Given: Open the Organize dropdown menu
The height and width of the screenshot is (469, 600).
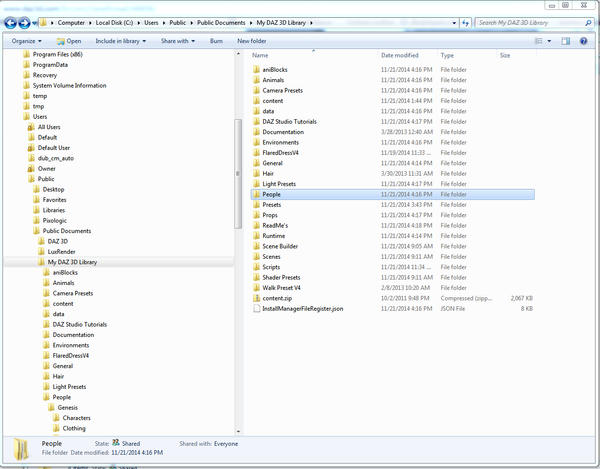Looking at the screenshot, I should (x=26, y=41).
